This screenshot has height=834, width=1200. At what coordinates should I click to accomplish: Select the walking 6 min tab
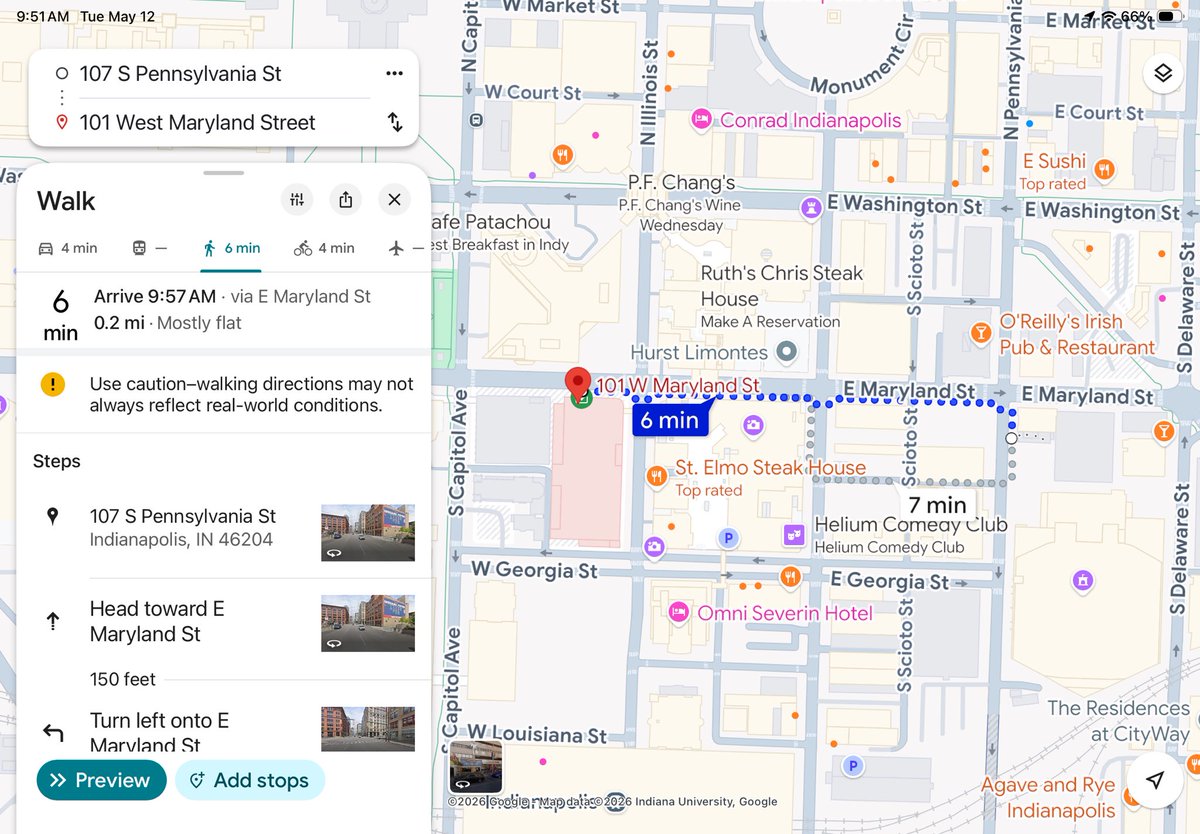pos(231,248)
